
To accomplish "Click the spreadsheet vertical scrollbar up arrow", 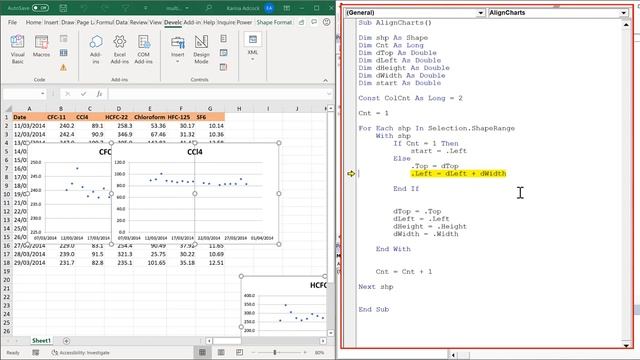I will click(x=331, y=108).
